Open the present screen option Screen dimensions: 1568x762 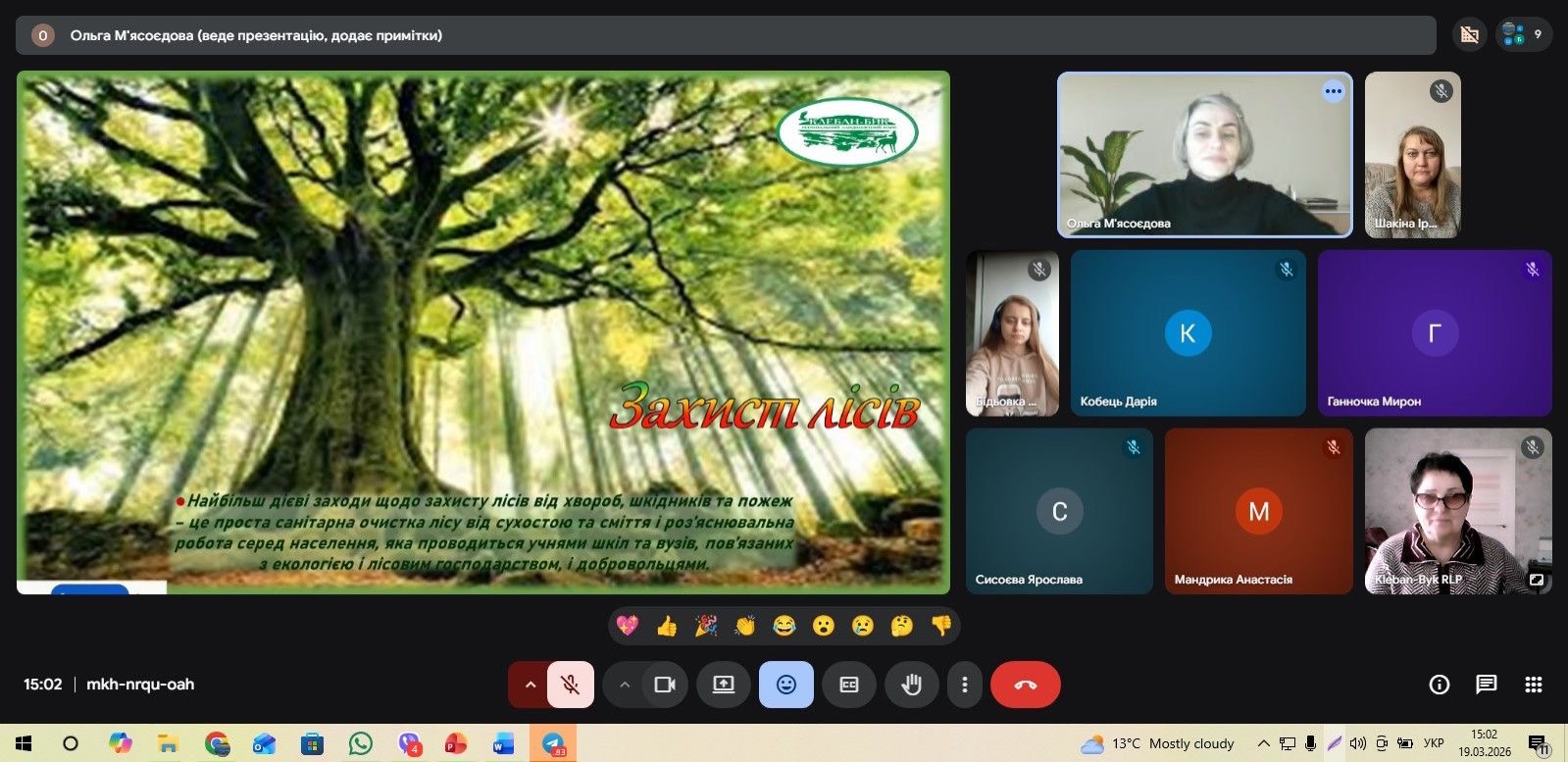tap(724, 685)
